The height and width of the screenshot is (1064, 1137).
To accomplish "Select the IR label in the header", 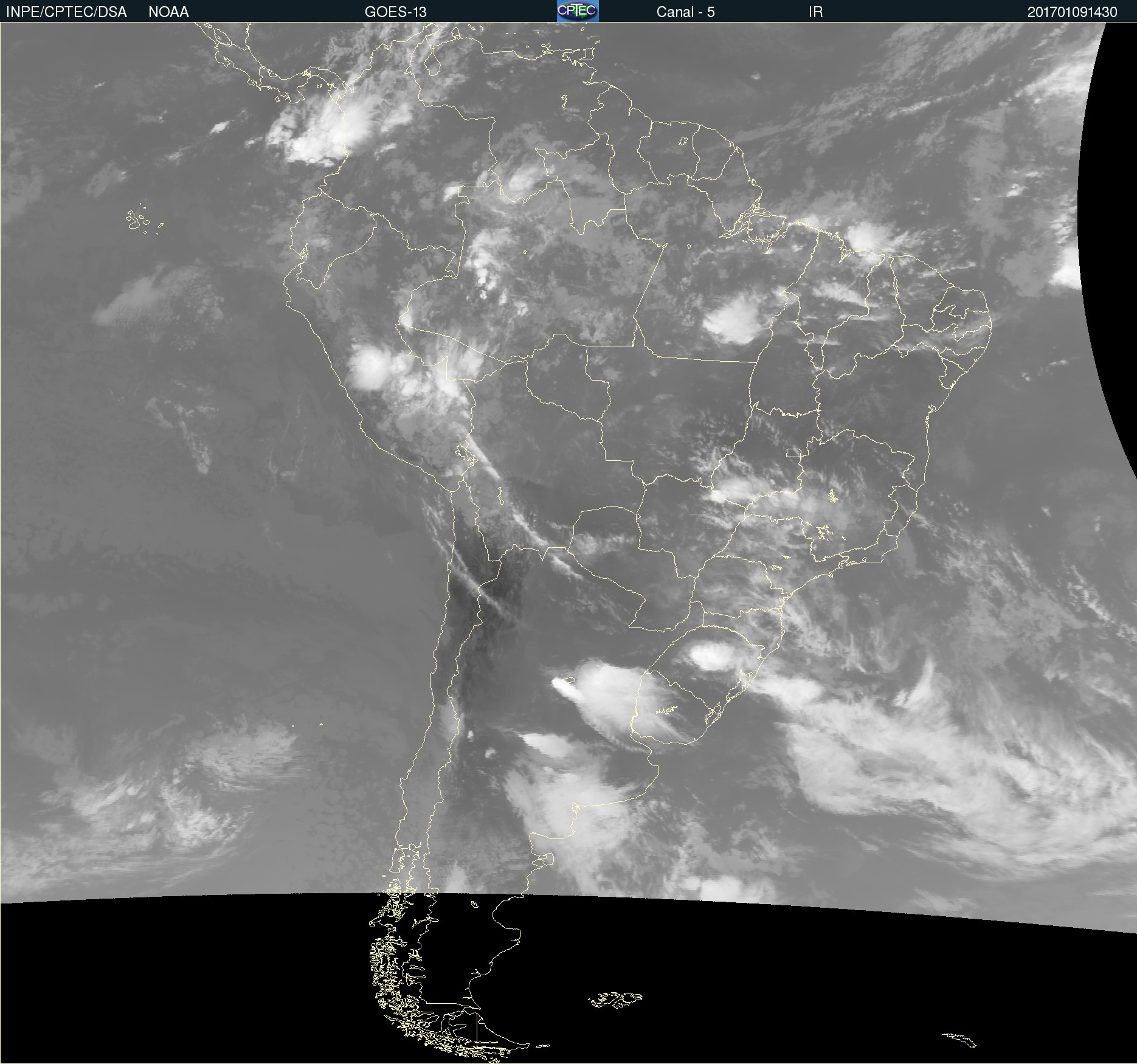I will coord(815,12).
